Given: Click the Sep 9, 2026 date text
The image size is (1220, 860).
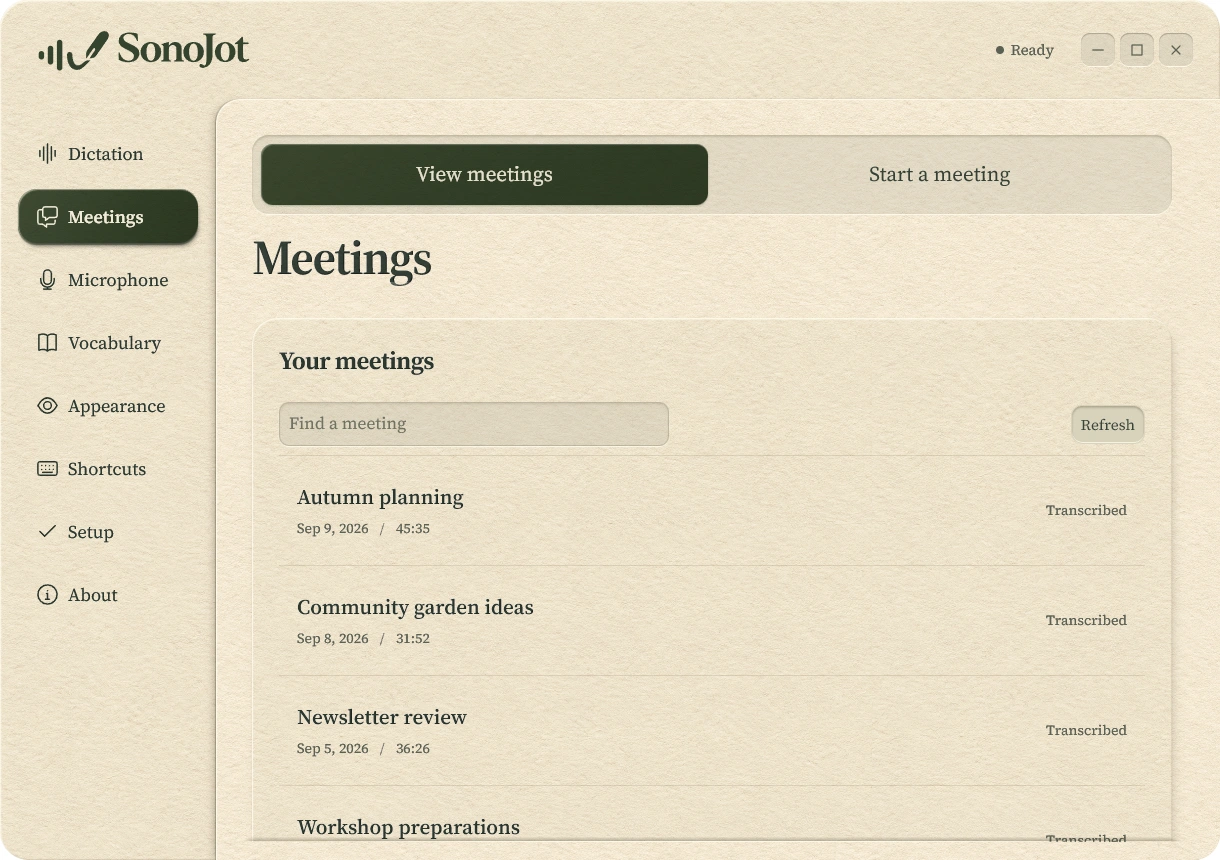Looking at the screenshot, I should click(332, 529).
